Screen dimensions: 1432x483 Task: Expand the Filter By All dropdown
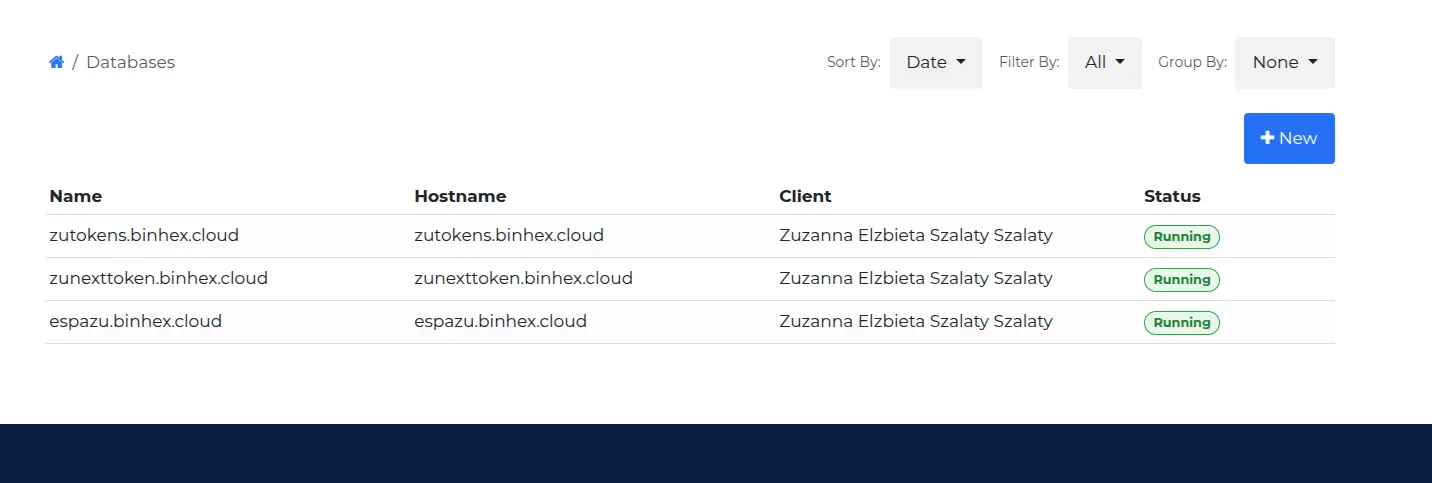click(1104, 62)
